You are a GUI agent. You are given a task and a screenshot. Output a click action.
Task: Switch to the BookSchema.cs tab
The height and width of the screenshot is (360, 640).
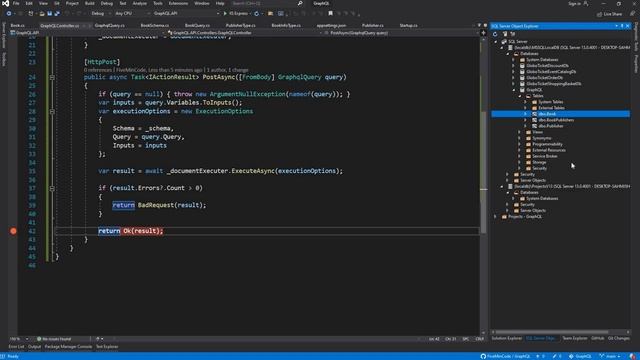[155, 25]
